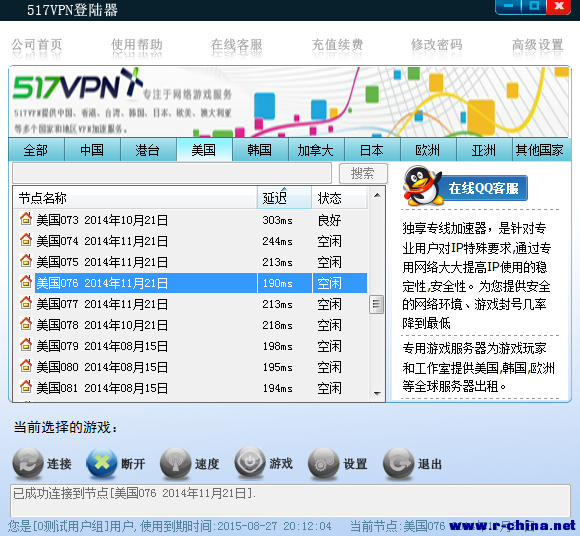
Task: Select the 欧洲 region tab
Action: 428,150
